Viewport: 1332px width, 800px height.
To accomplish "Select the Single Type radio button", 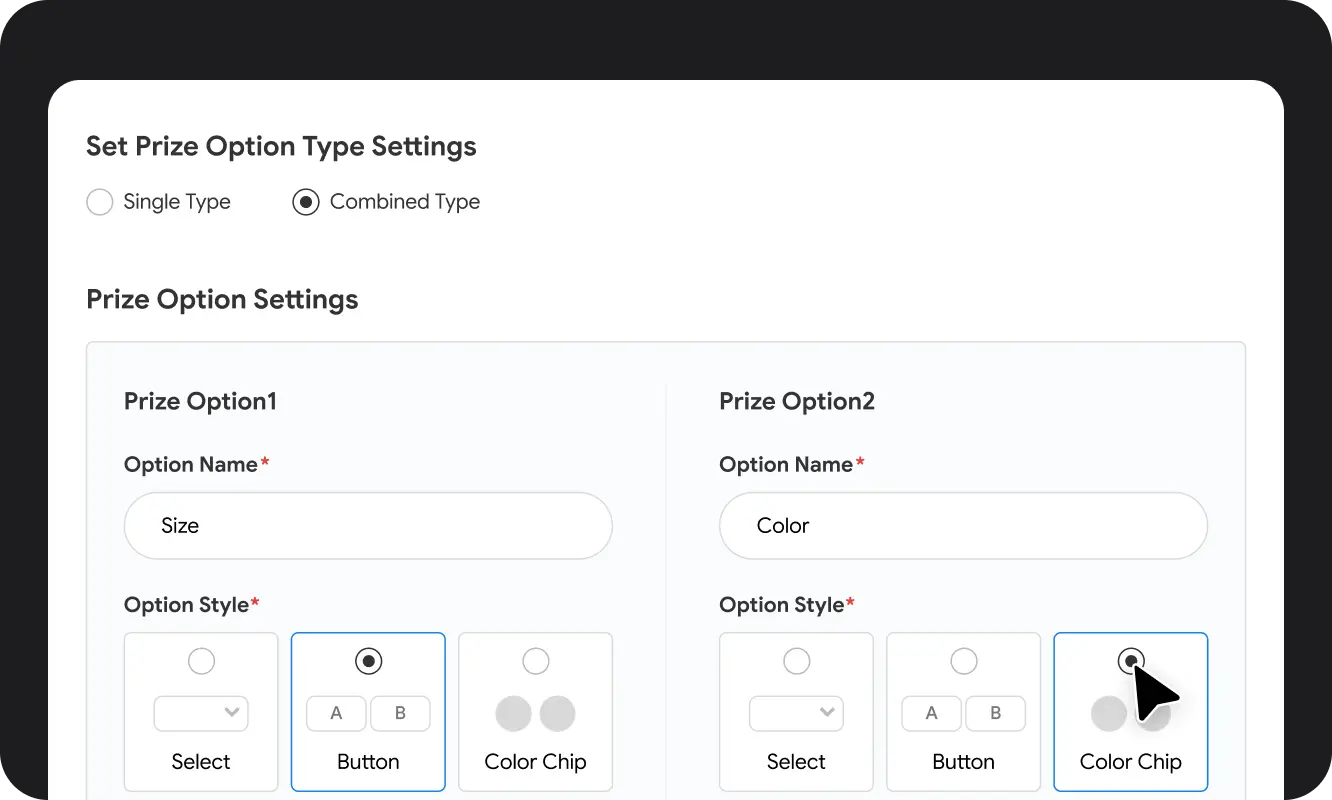I will [100, 203].
